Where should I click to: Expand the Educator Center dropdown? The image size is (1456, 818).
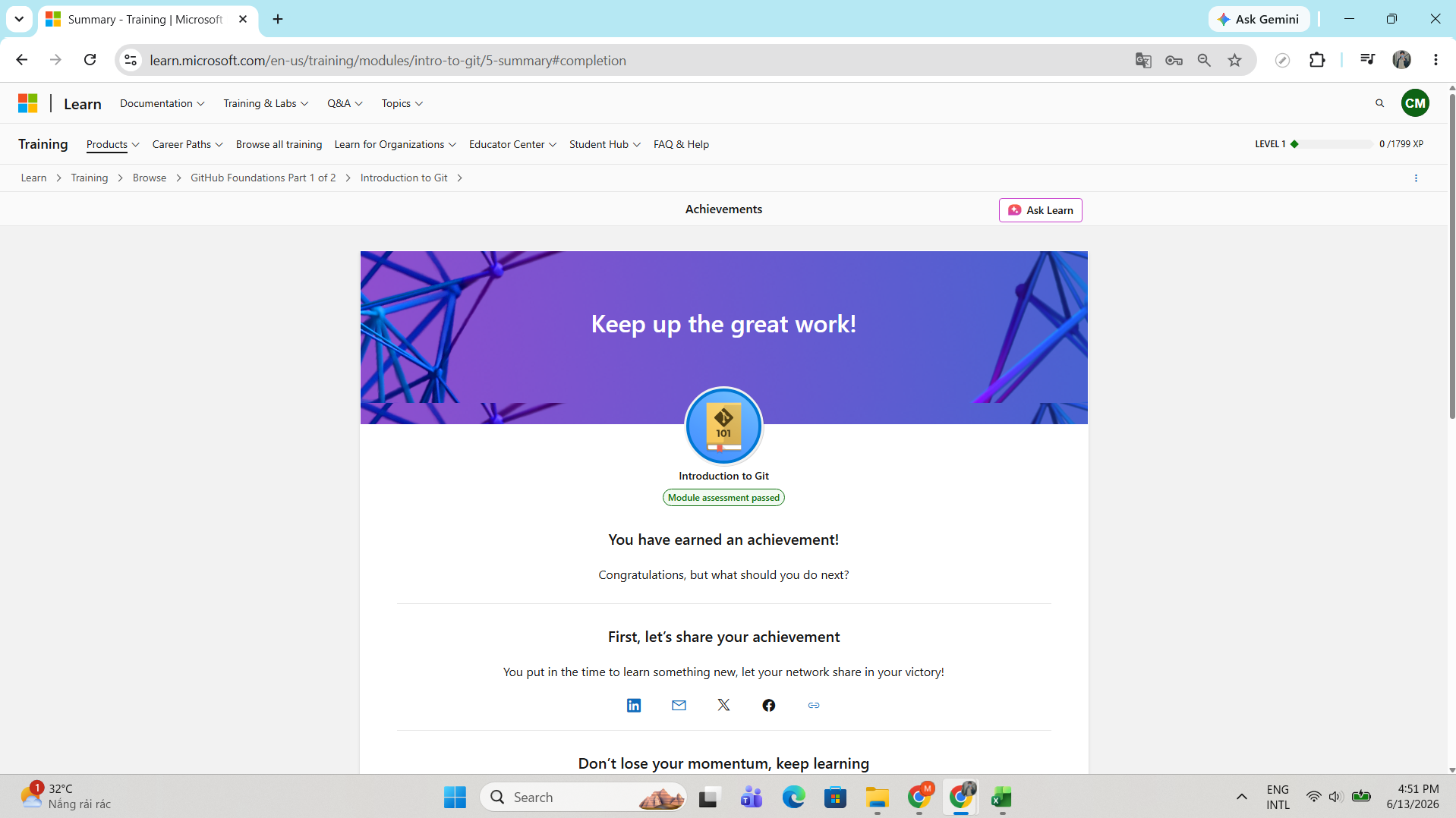pyautogui.click(x=512, y=144)
